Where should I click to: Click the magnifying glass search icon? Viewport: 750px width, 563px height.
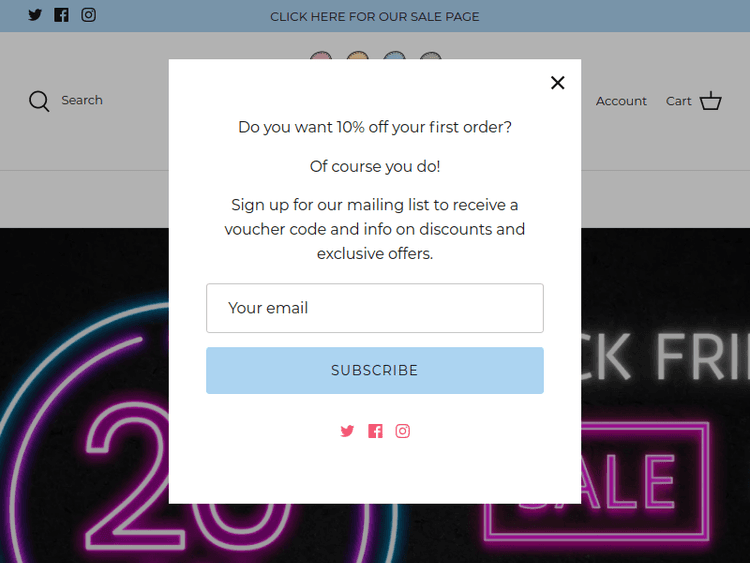(39, 101)
